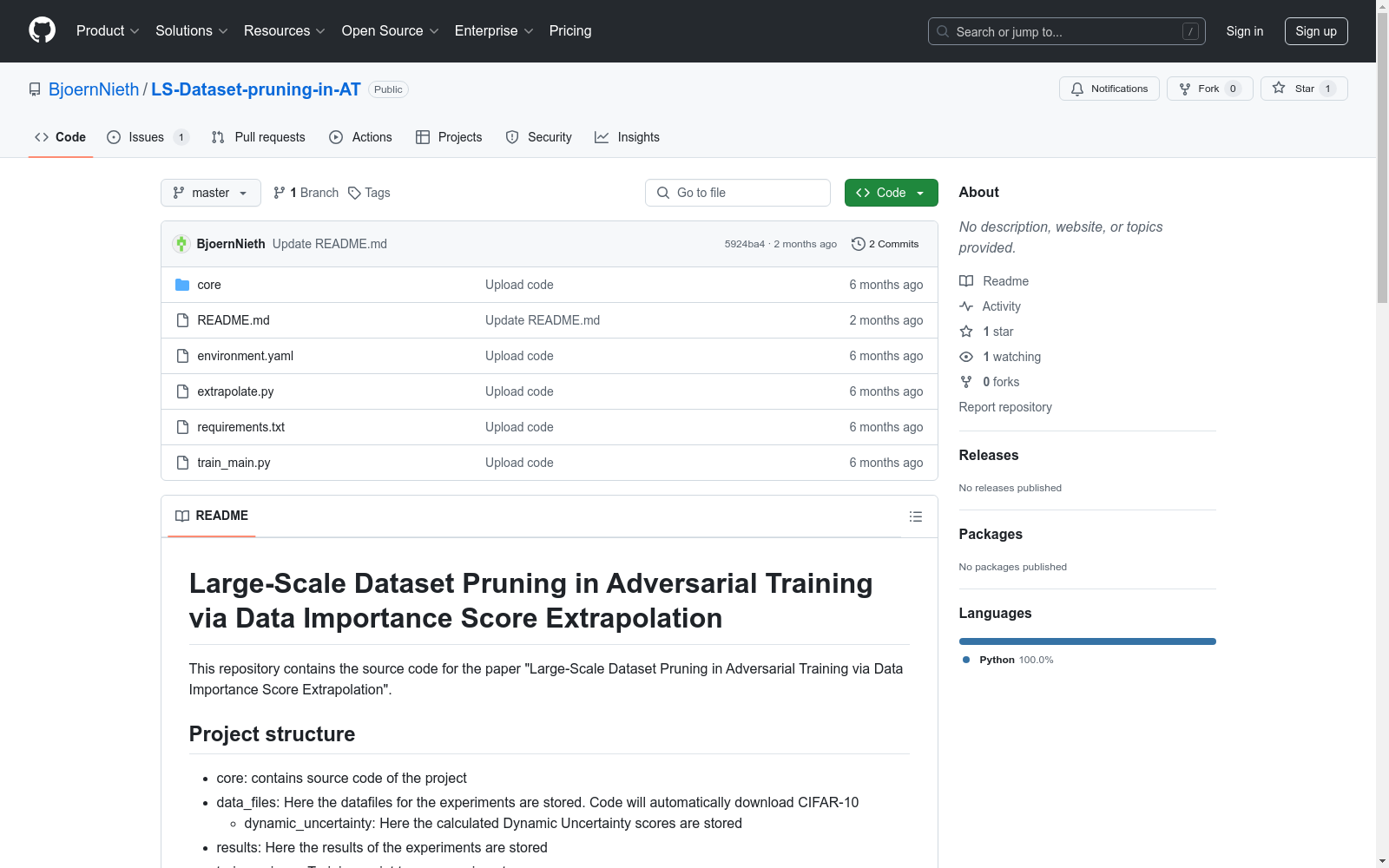The height and width of the screenshot is (868, 1389).
Task: Click the core folder icon
Action: [182, 285]
